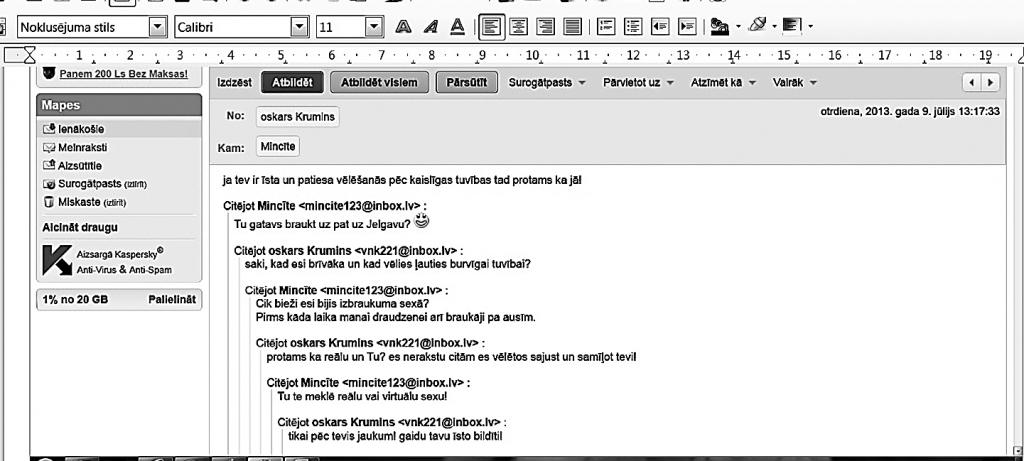This screenshot has height=461, width=1024.
Task: Toggle Italic formatting icon
Action: pos(430,27)
